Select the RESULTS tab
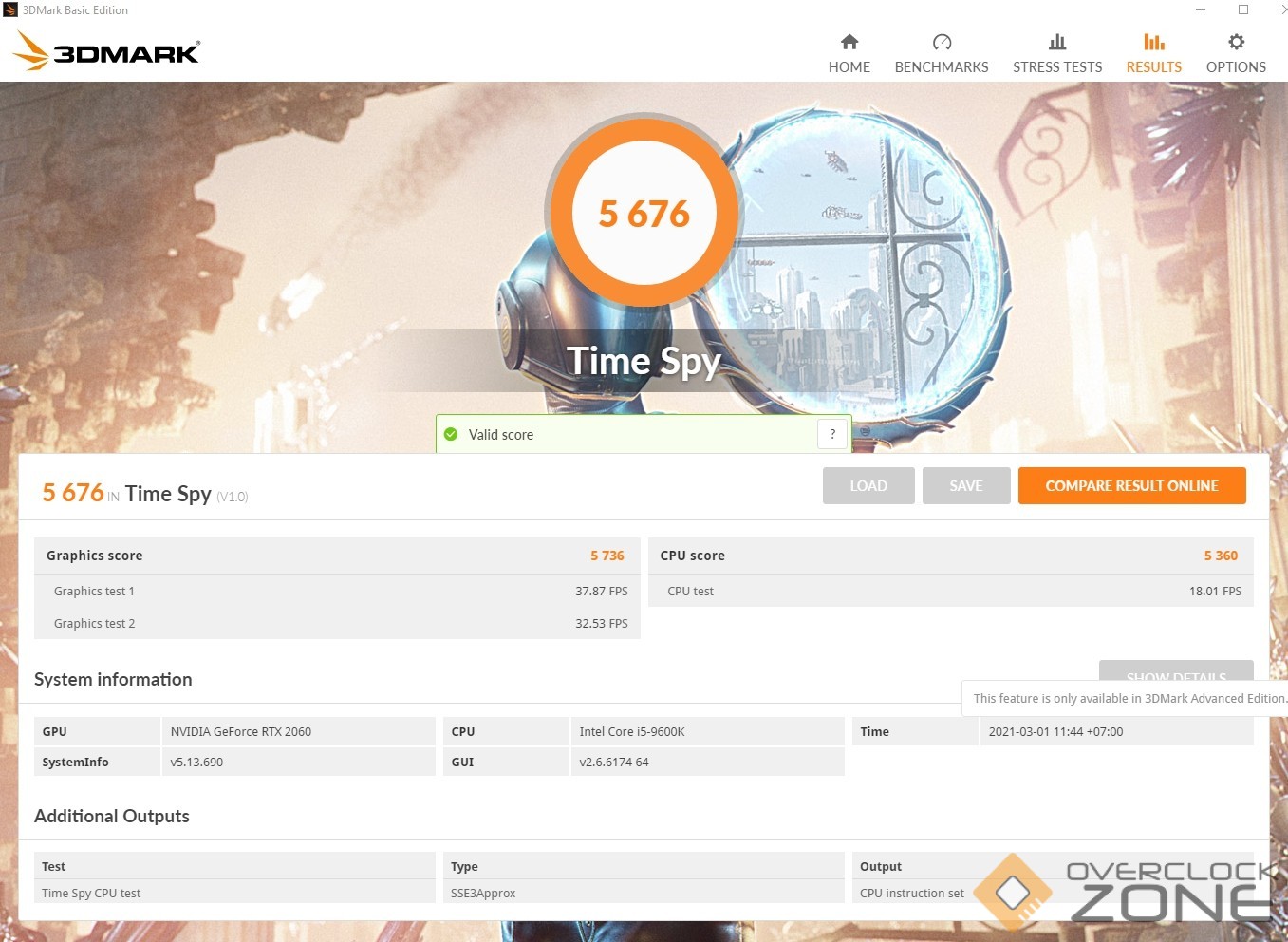This screenshot has width=1288, height=942. (x=1154, y=54)
